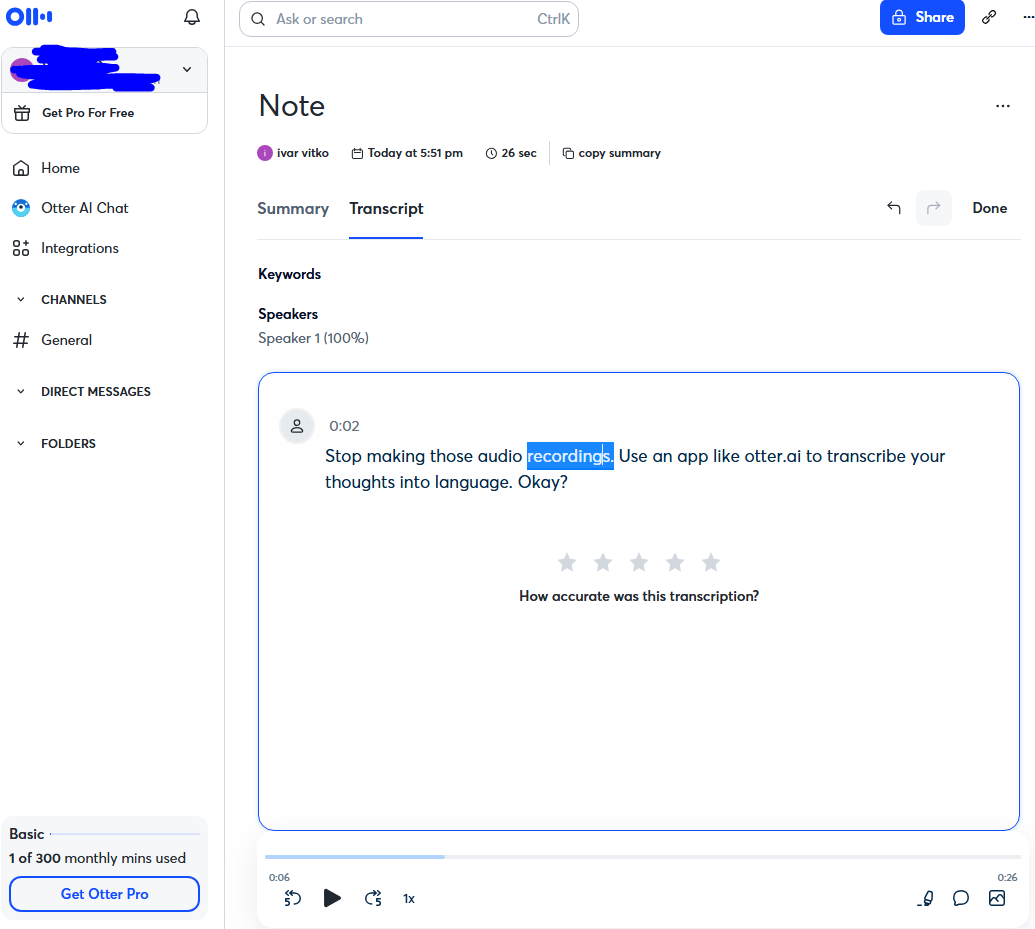
Task: Click the blue Share button
Action: pos(921,17)
